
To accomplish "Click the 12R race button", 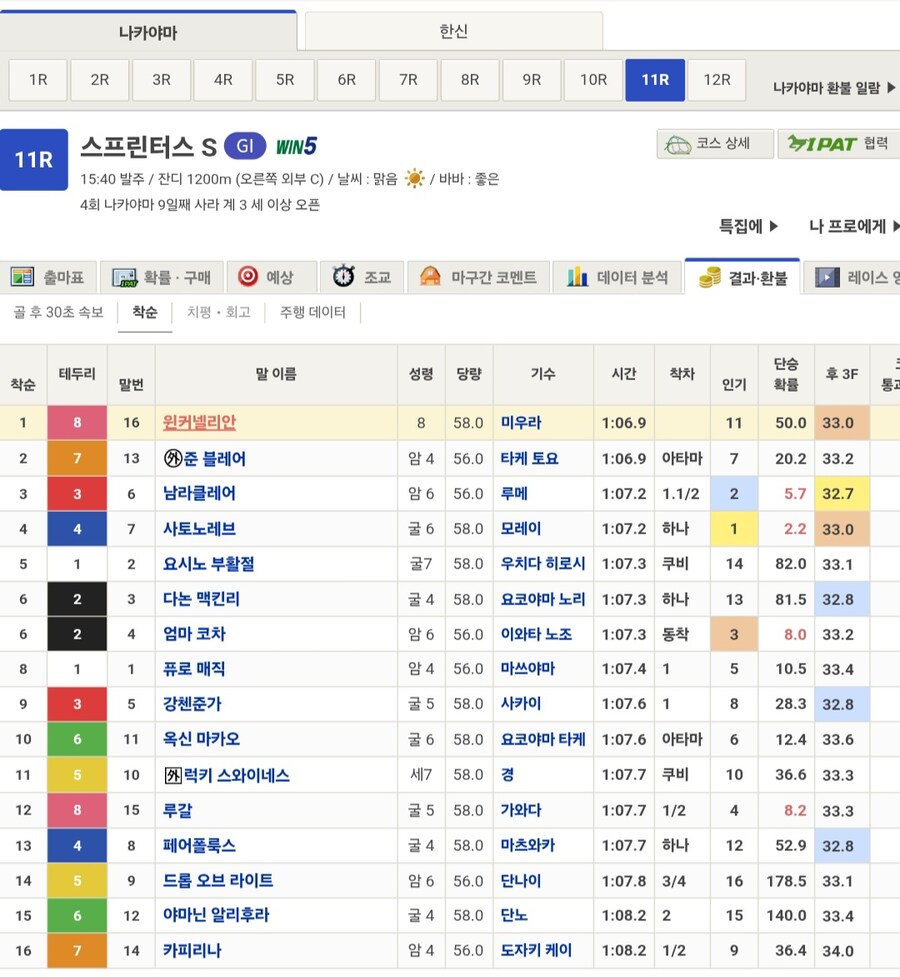I will [716, 78].
